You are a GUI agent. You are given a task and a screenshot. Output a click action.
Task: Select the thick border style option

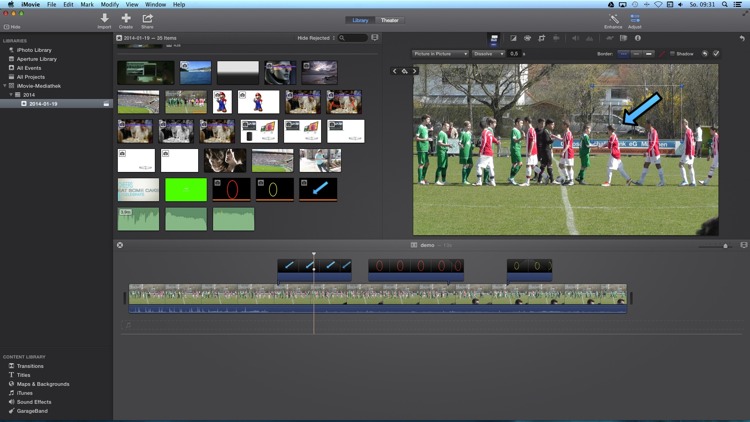pyautogui.click(x=649, y=54)
